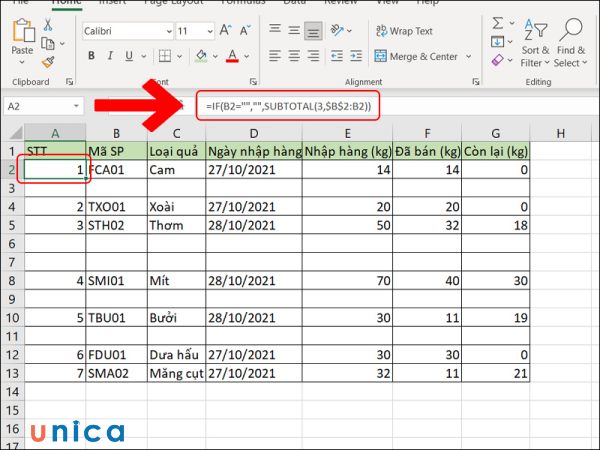Click header cell Mã SP
Viewport: 600px width, 450px height.
tap(116, 151)
